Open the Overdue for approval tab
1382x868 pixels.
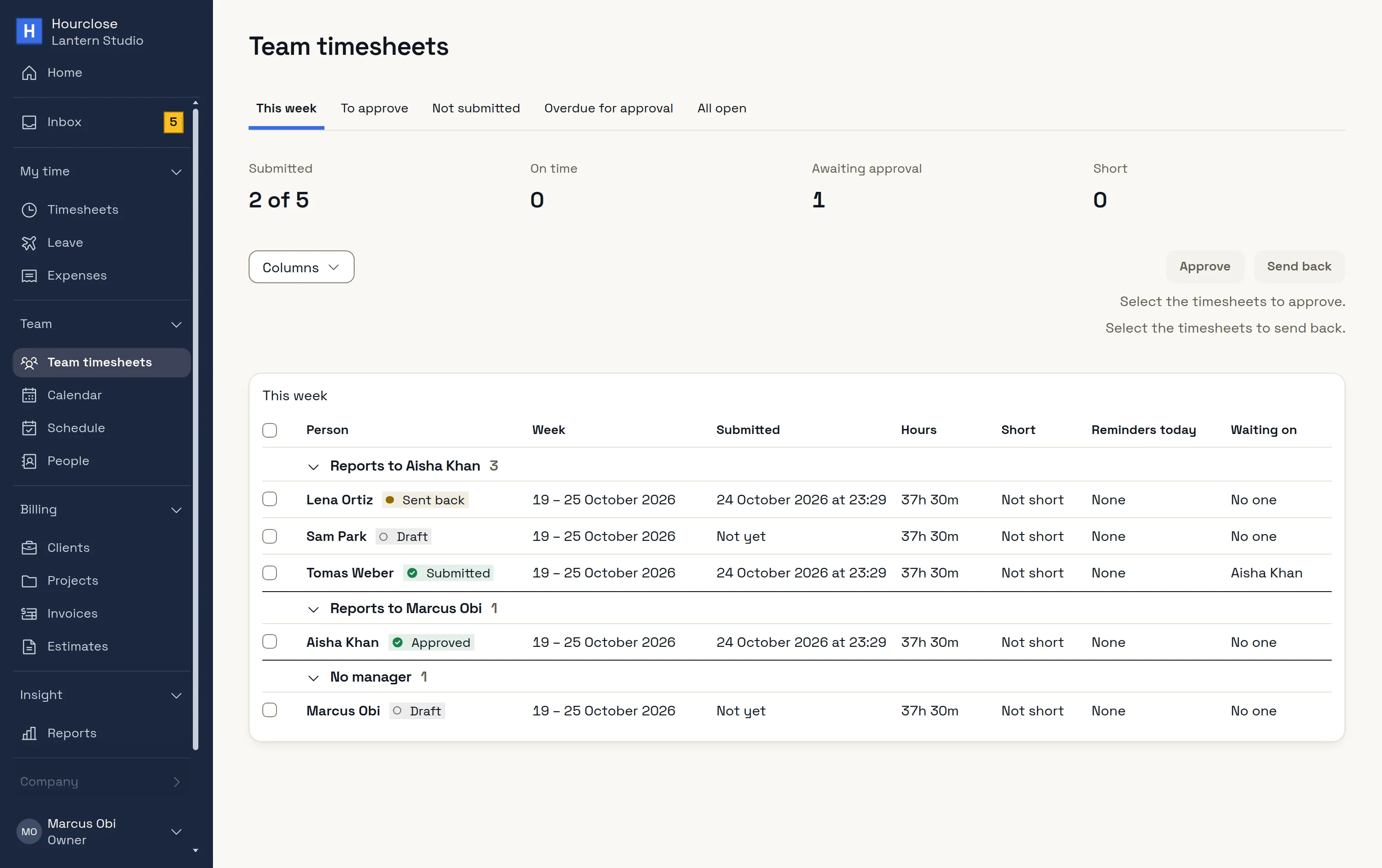pyautogui.click(x=608, y=108)
